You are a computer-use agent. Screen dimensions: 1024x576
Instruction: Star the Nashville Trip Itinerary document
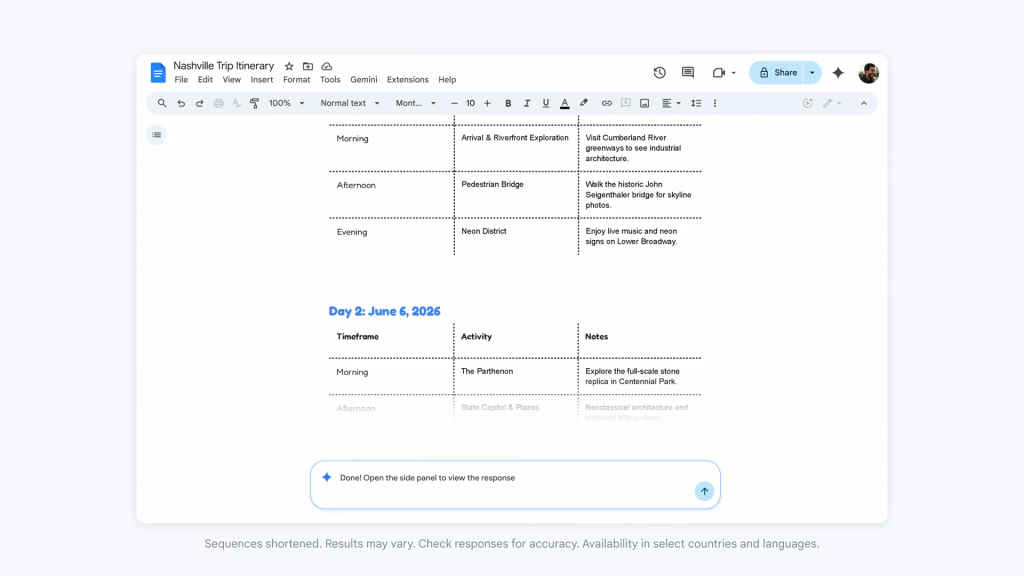(x=289, y=66)
